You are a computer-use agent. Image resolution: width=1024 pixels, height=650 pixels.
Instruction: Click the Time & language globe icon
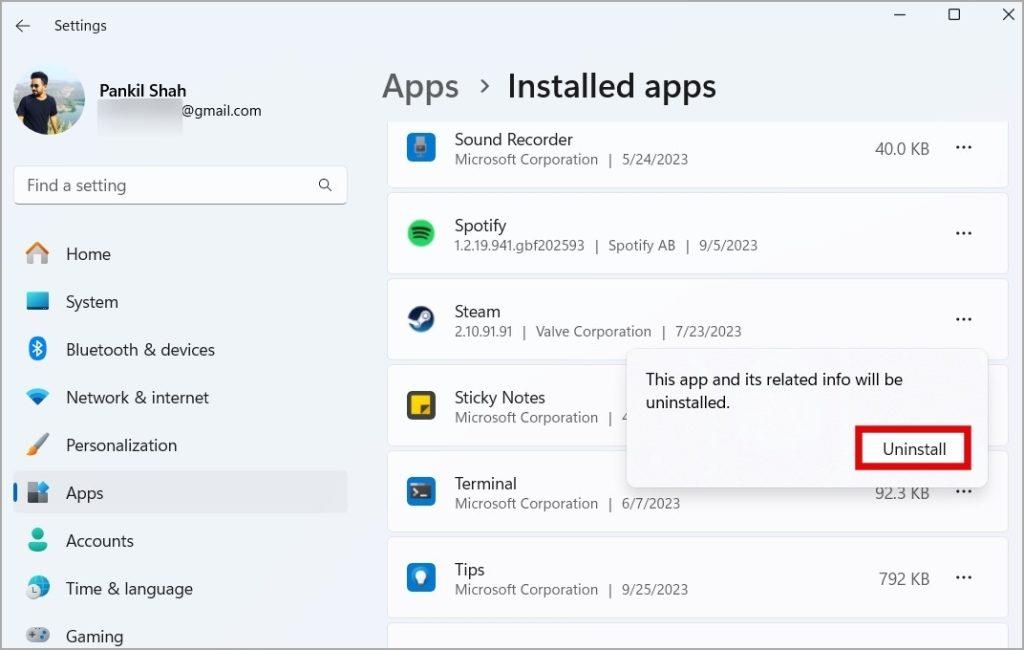38,588
